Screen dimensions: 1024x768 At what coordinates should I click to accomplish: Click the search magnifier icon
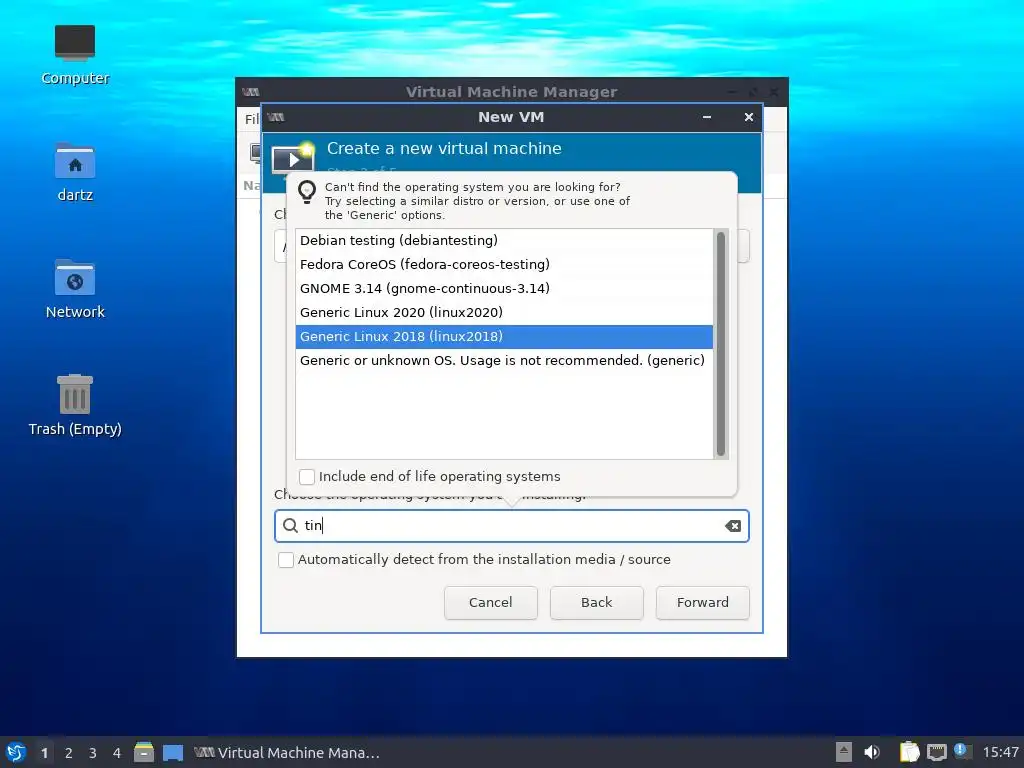(x=290, y=526)
